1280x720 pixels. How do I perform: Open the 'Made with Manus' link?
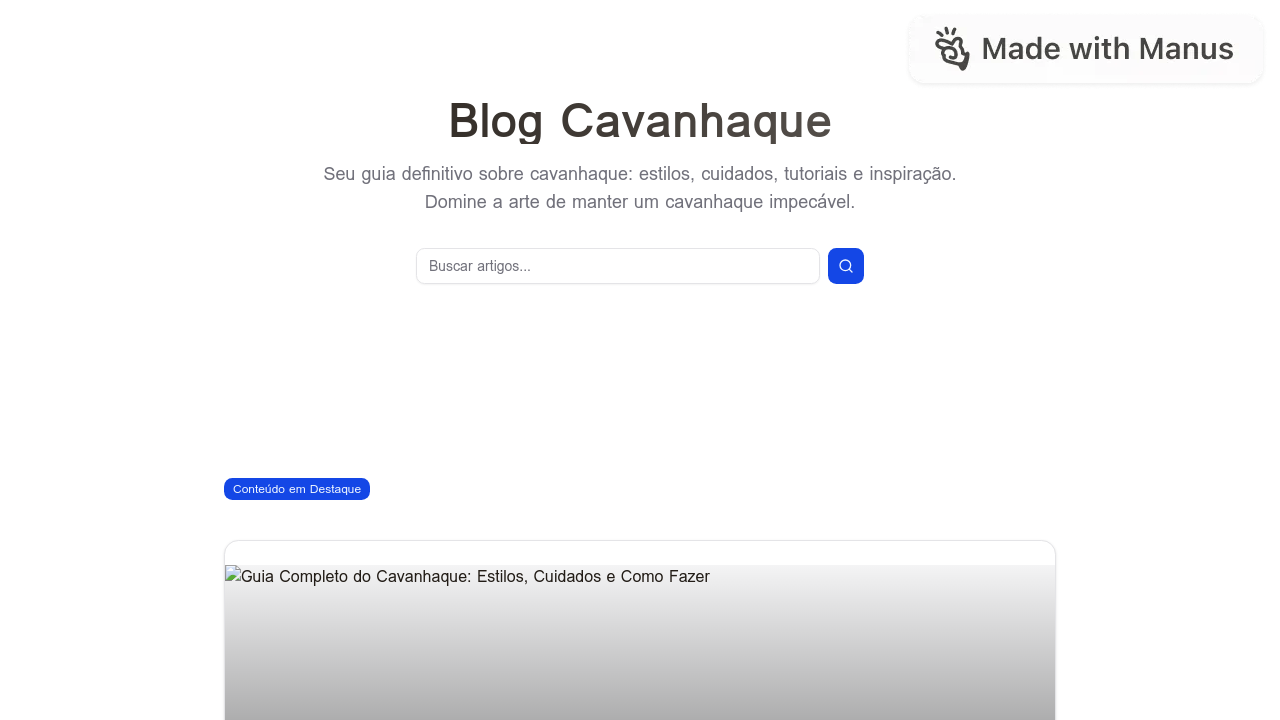point(1085,48)
